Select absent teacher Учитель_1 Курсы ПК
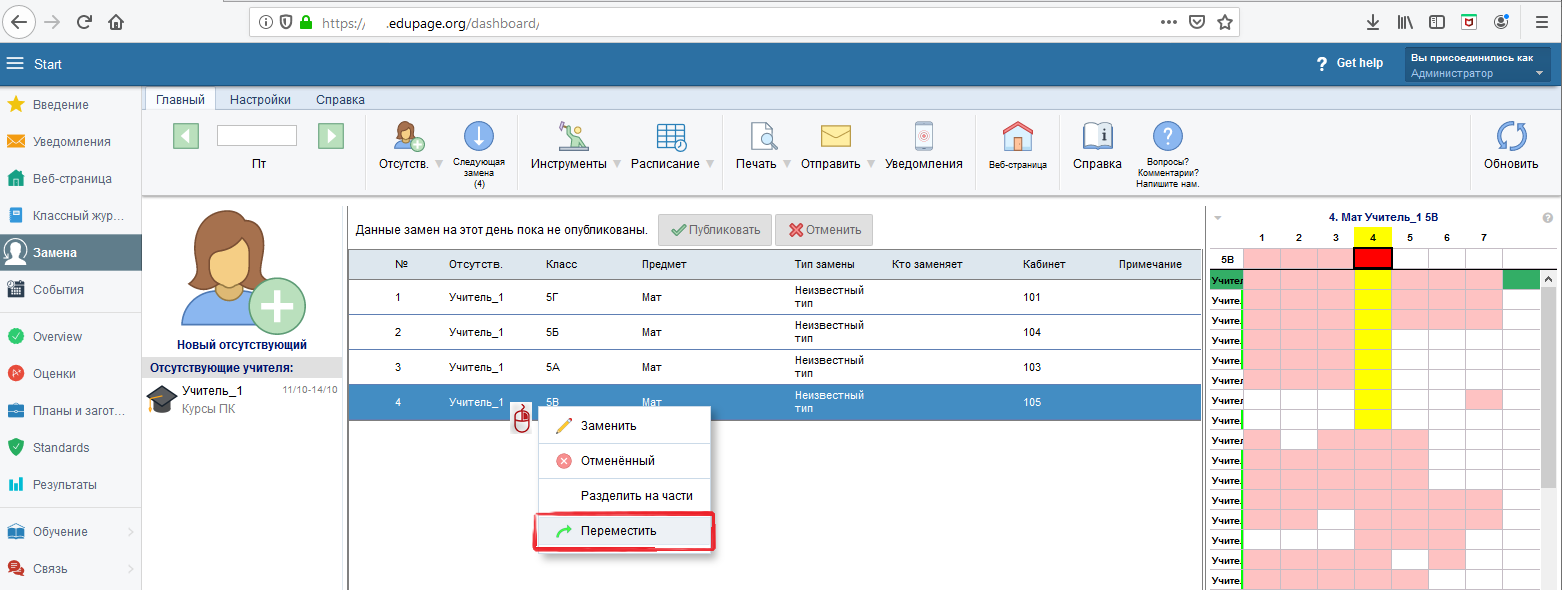 pyautogui.click(x=242, y=399)
